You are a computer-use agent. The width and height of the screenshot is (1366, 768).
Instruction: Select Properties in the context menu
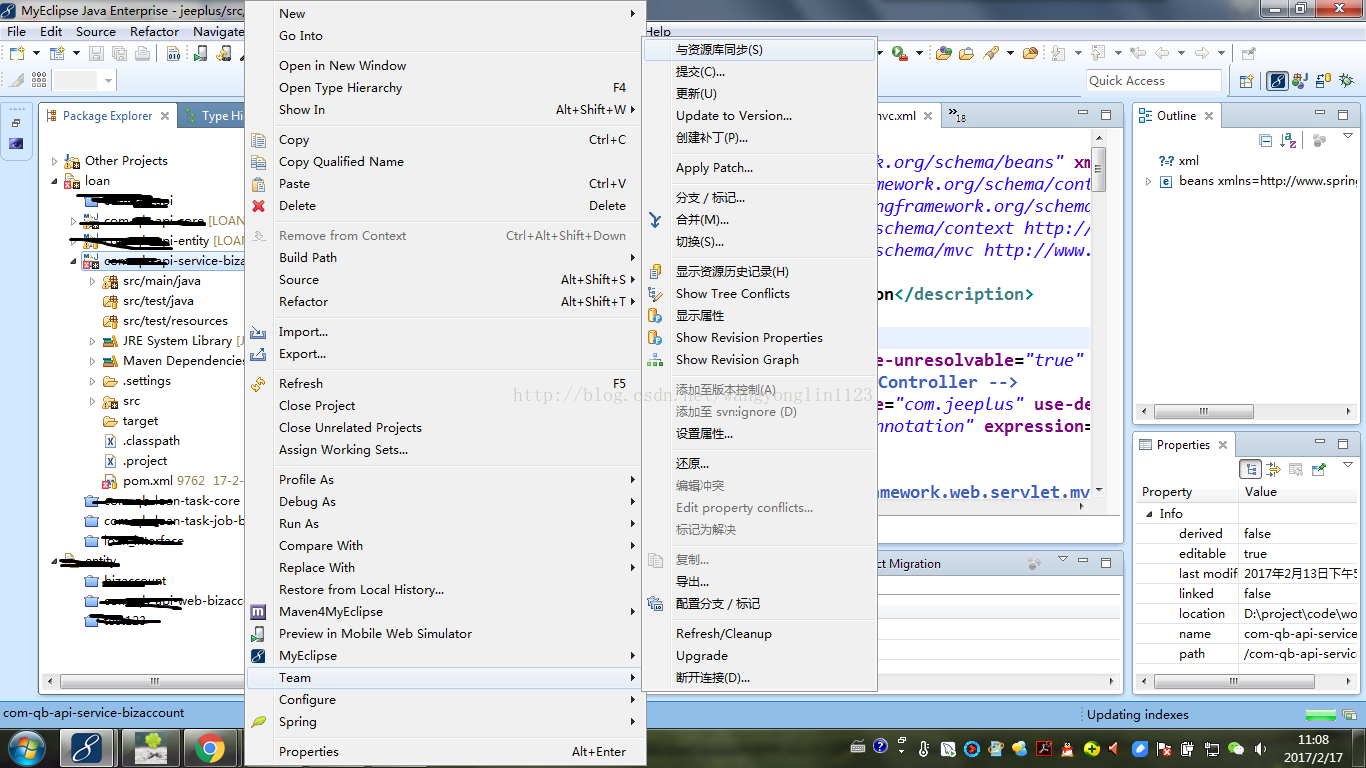(443, 752)
